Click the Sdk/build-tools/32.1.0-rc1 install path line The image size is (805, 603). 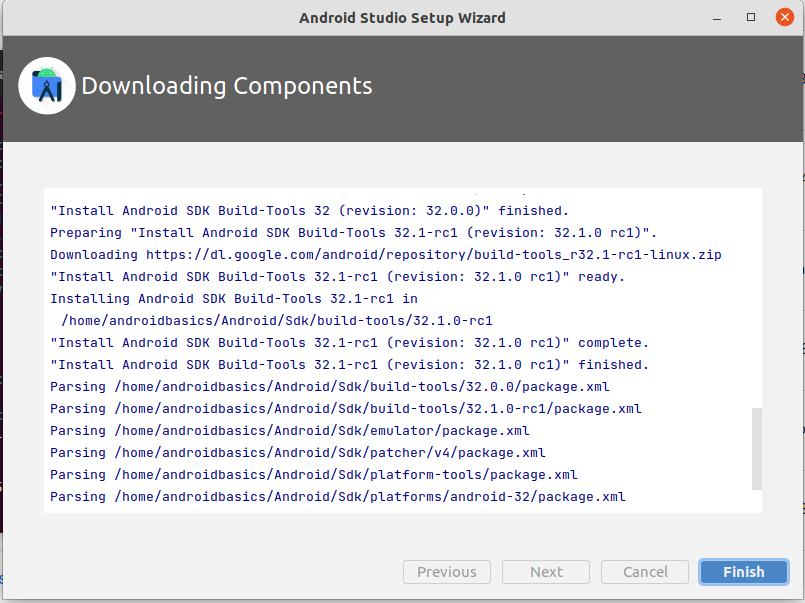click(x=277, y=321)
